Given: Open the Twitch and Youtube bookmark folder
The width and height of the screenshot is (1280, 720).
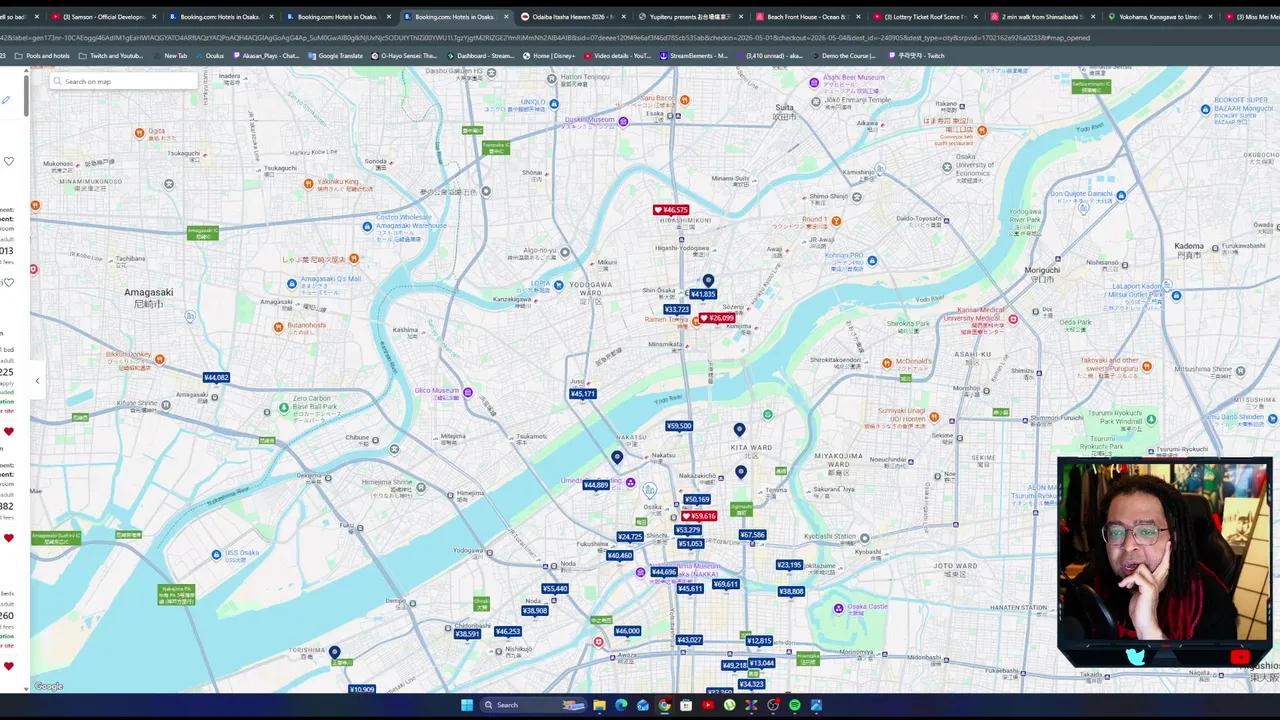Looking at the screenshot, I should (111, 56).
